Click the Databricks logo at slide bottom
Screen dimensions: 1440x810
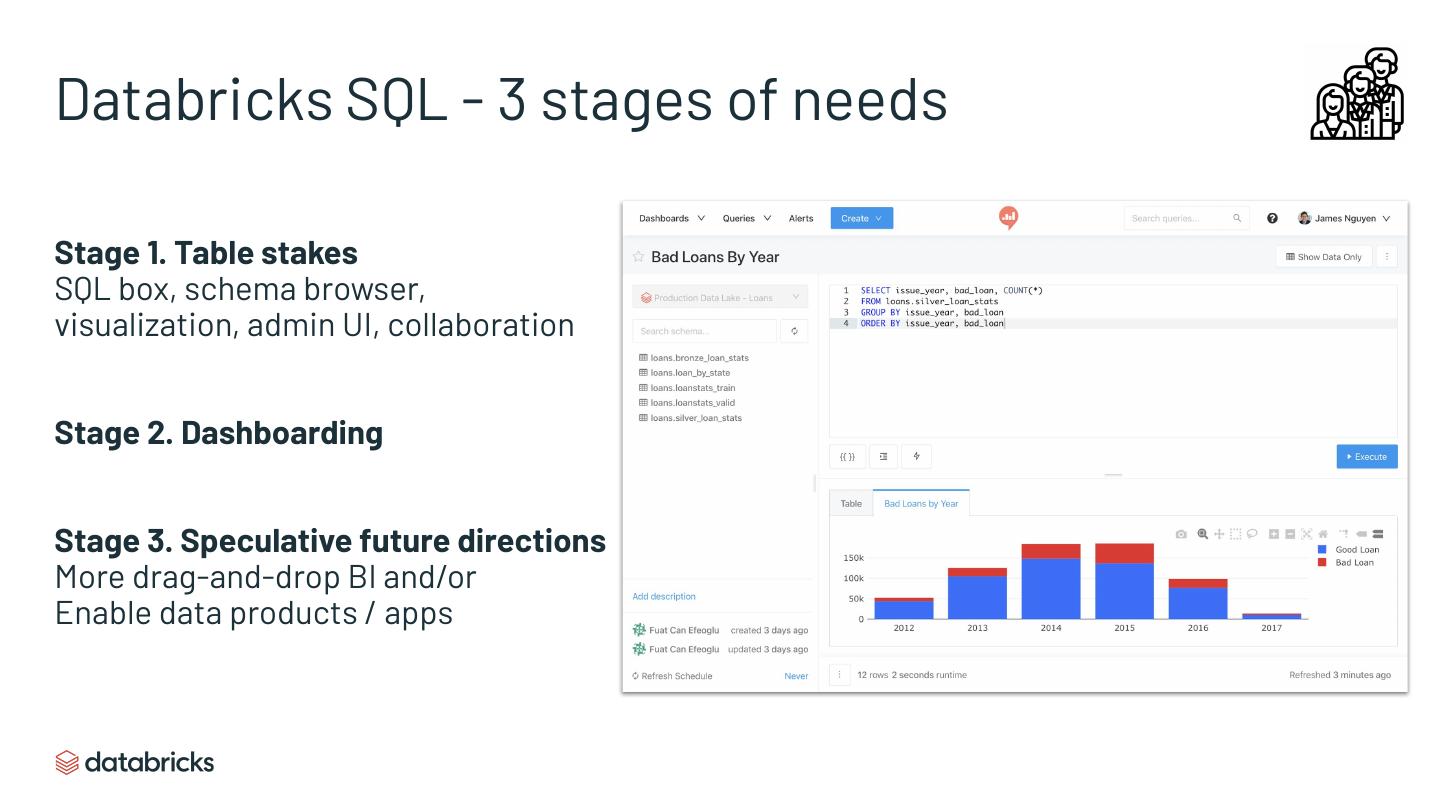coord(135,762)
